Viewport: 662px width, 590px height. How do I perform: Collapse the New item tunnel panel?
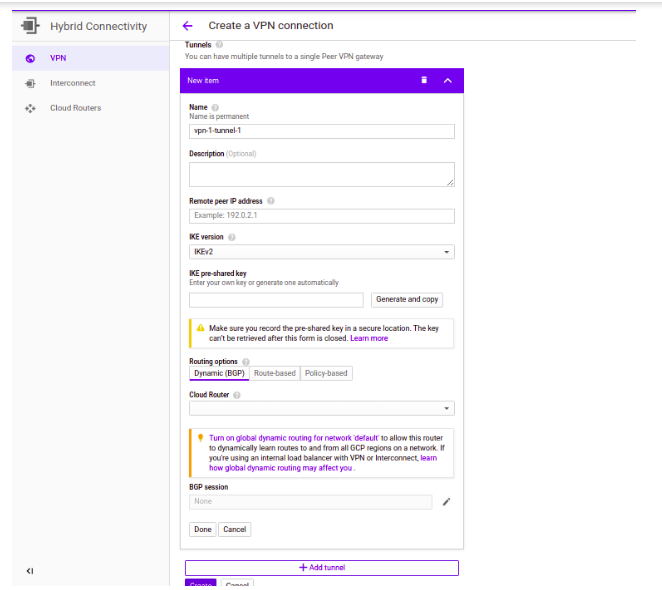pyautogui.click(x=447, y=80)
